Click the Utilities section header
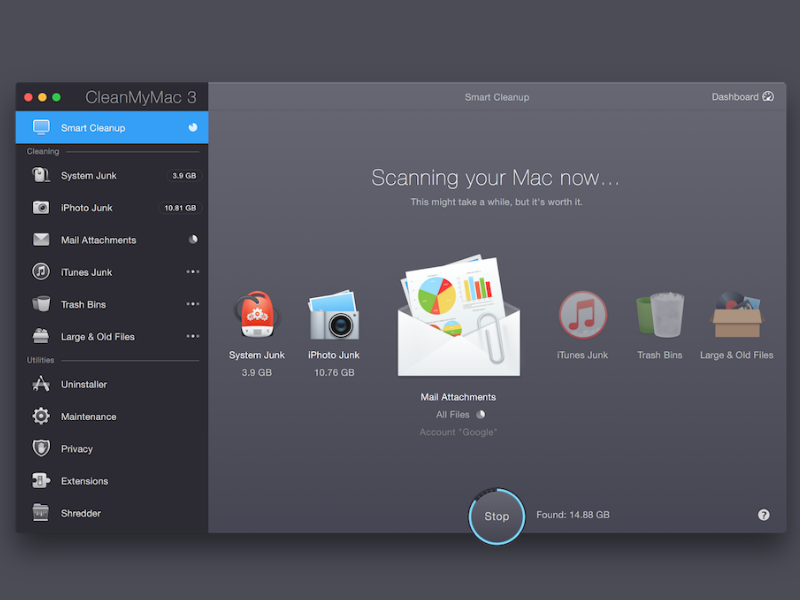 (x=40, y=360)
